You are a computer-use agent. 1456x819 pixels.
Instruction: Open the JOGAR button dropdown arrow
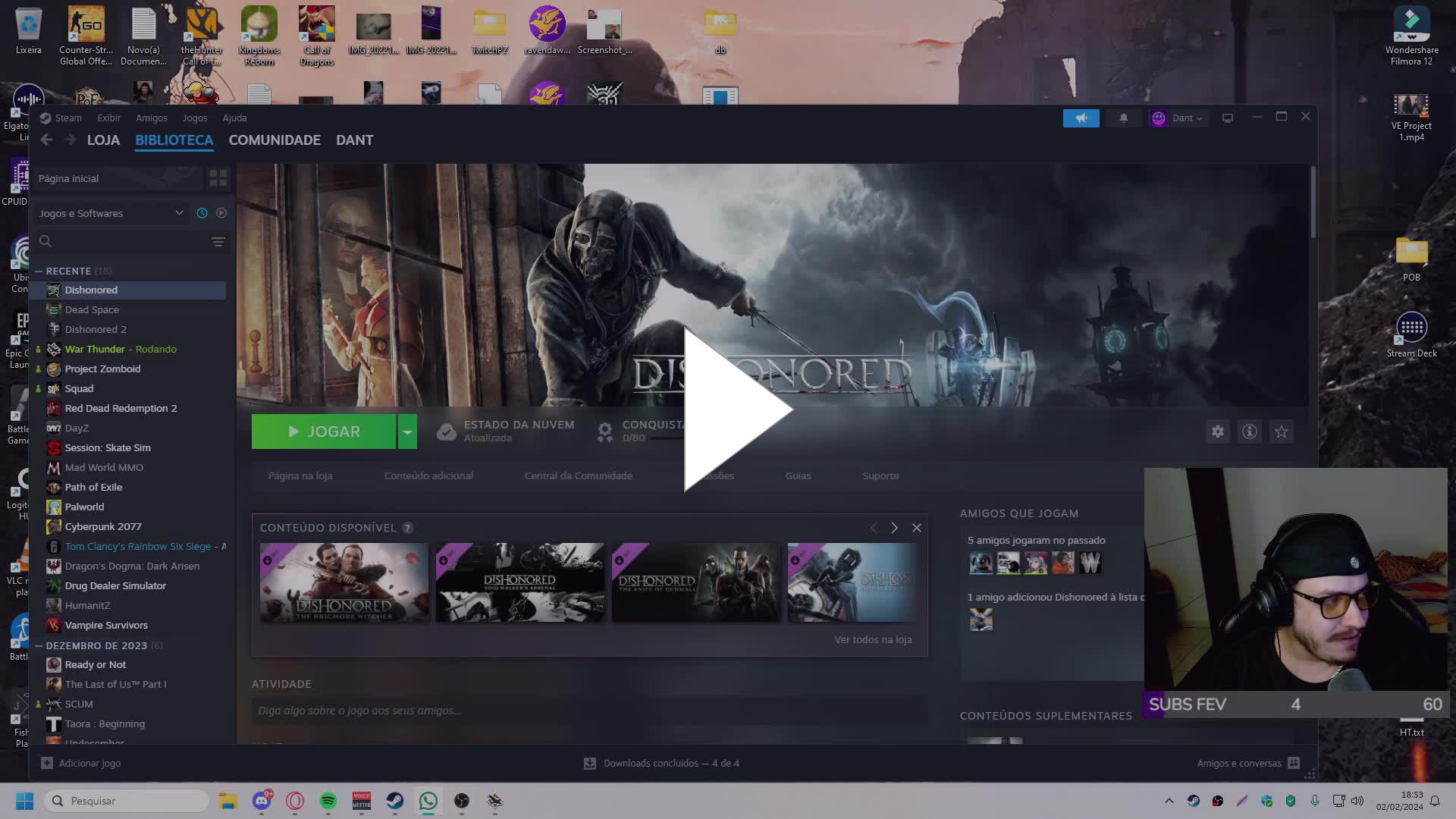[407, 431]
